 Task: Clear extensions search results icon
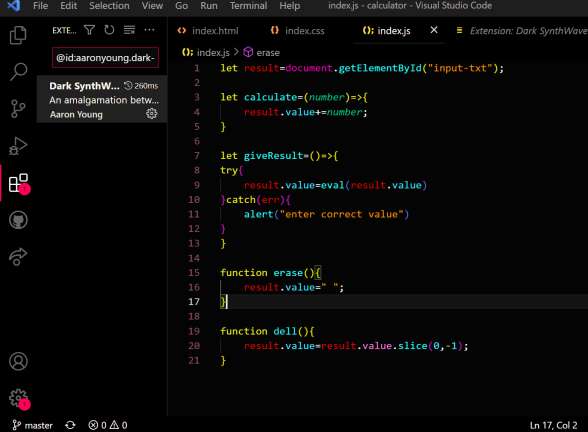(129, 30)
